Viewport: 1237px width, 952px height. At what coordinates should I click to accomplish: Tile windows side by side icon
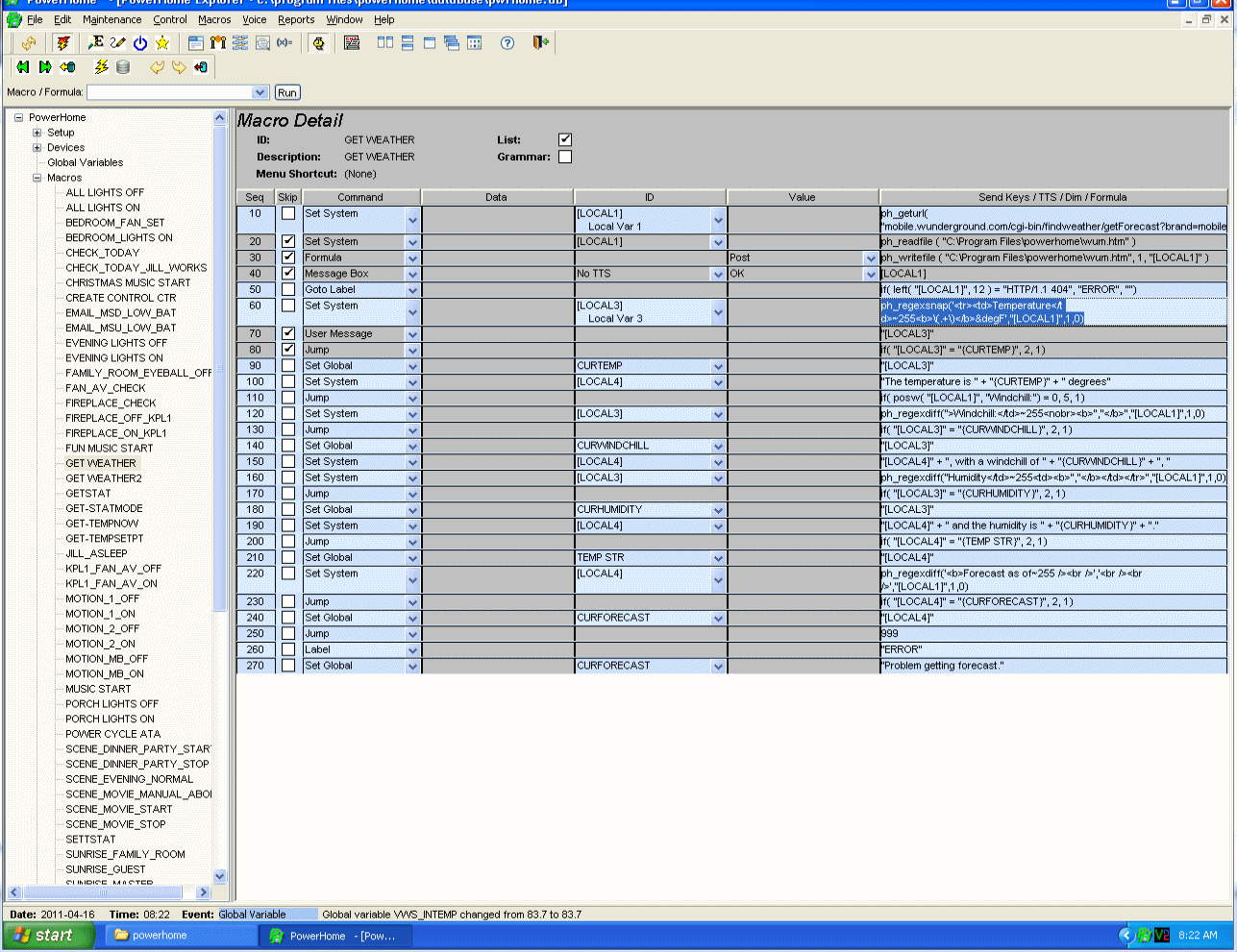(x=385, y=42)
